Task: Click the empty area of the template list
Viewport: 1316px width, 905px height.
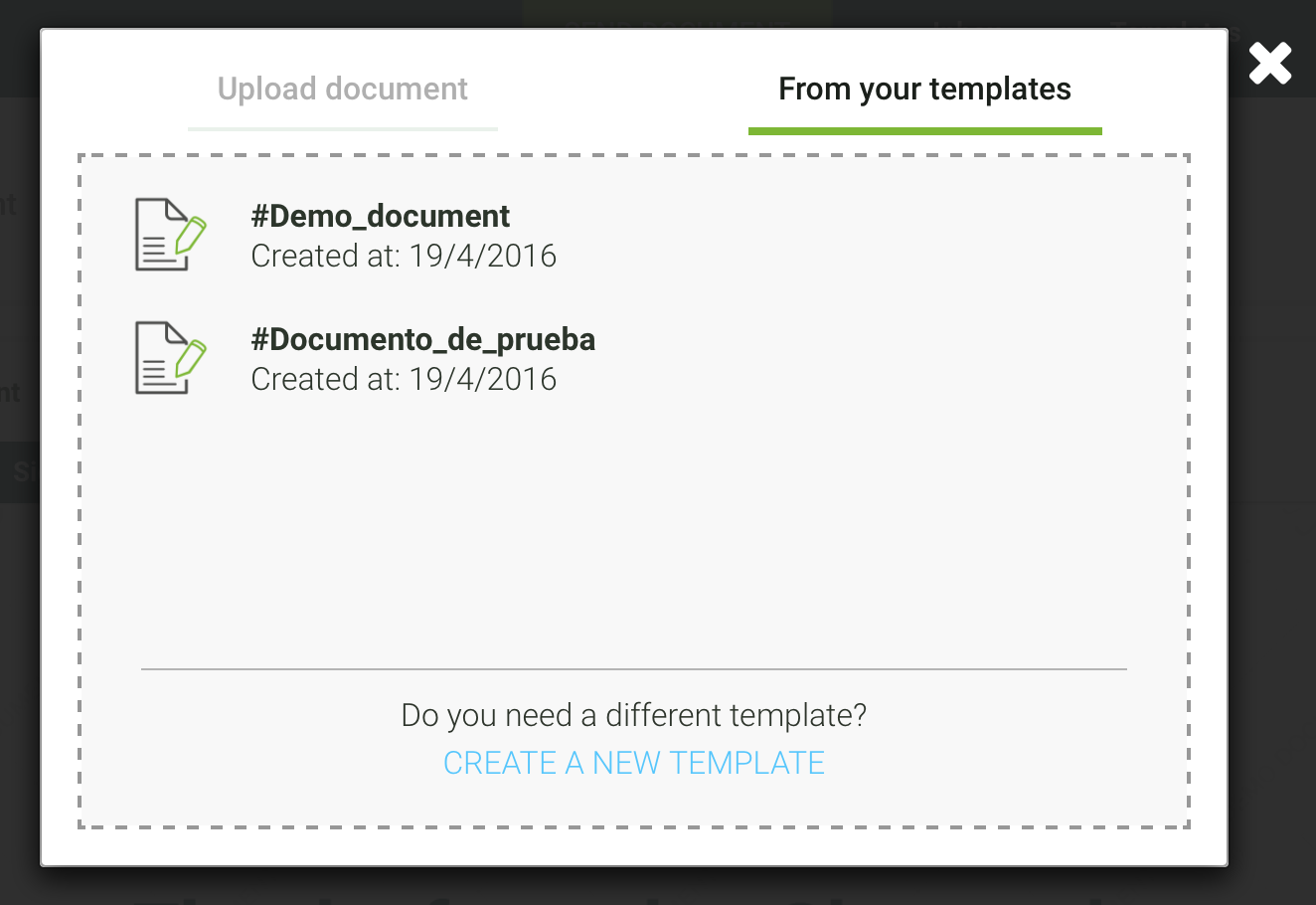Action: tap(634, 527)
